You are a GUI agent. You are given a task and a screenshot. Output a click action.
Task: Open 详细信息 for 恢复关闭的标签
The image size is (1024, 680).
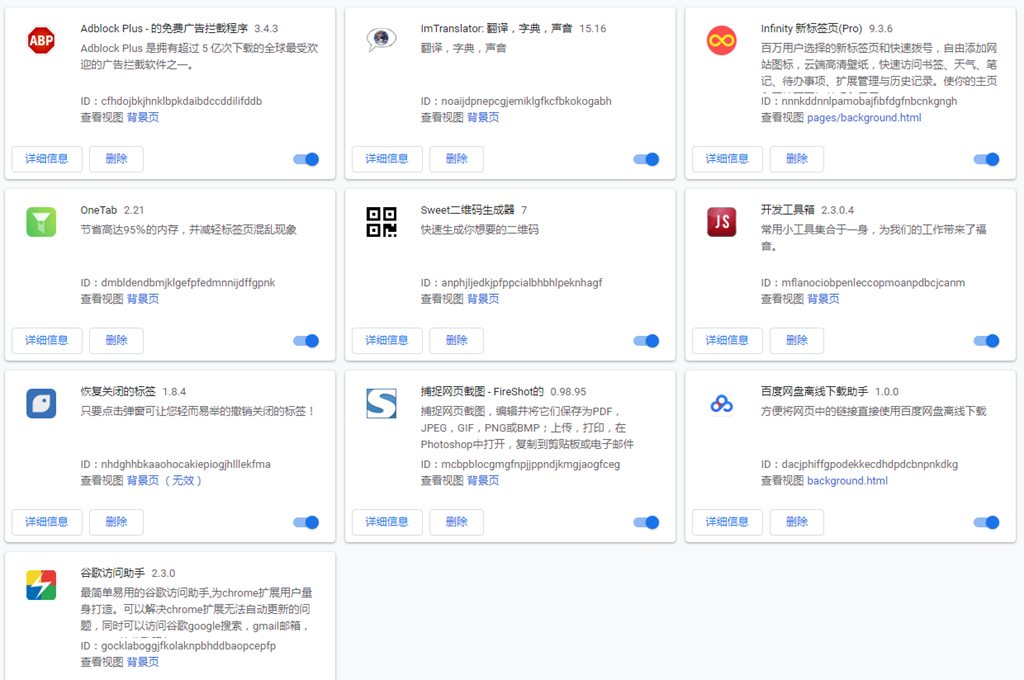(x=47, y=522)
